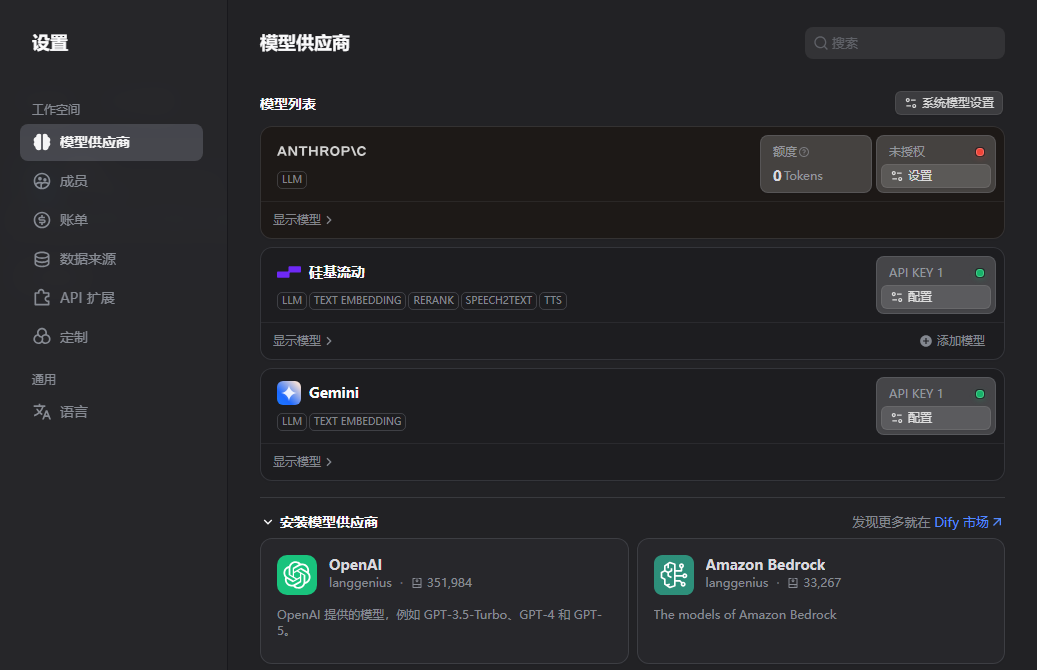The width and height of the screenshot is (1037, 670).
Task: Open the 账单 billing tab
Action: pyautogui.click(x=73, y=220)
